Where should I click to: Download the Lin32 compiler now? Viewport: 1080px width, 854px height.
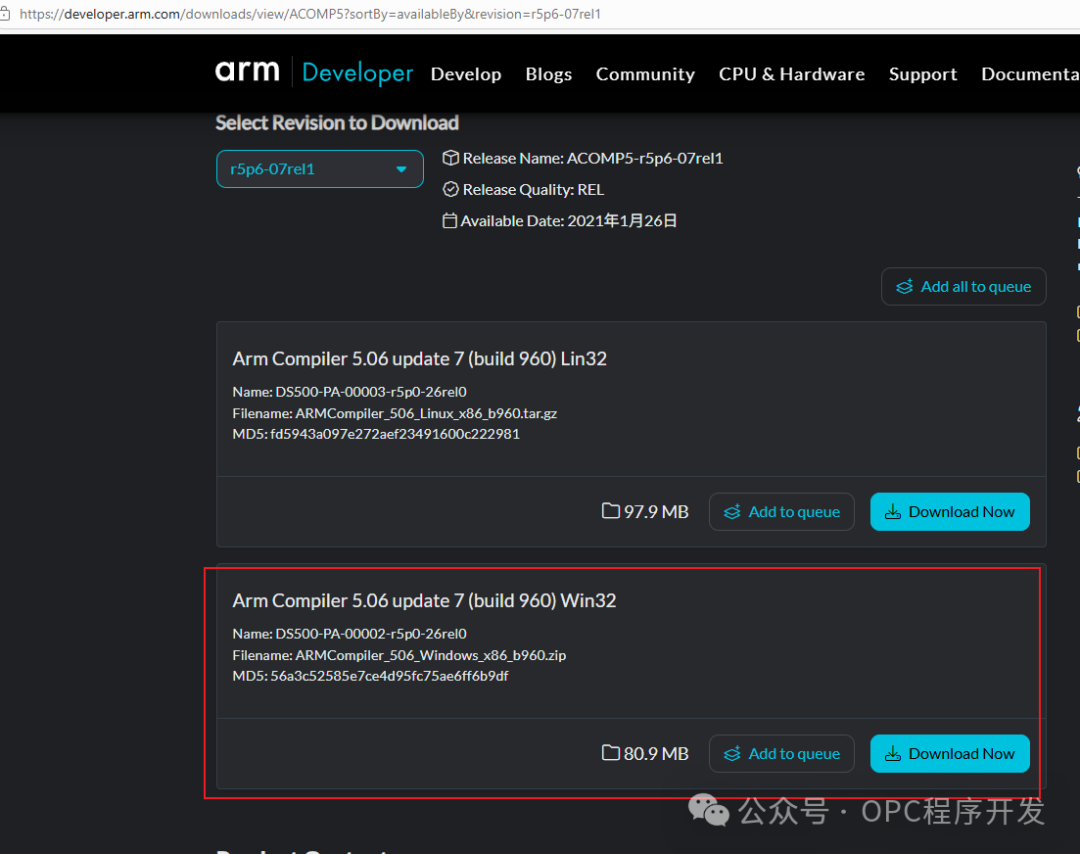tap(950, 512)
